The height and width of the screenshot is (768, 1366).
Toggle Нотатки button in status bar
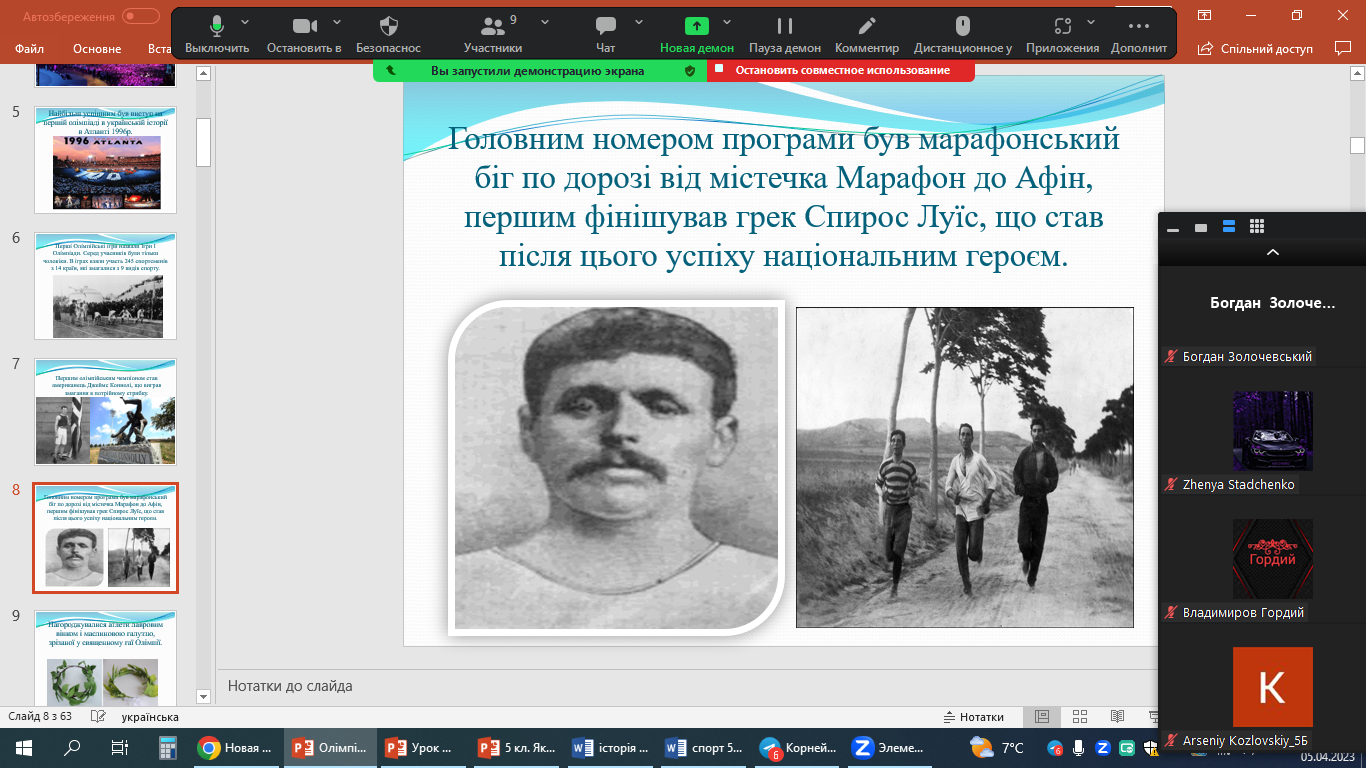coord(974,717)
